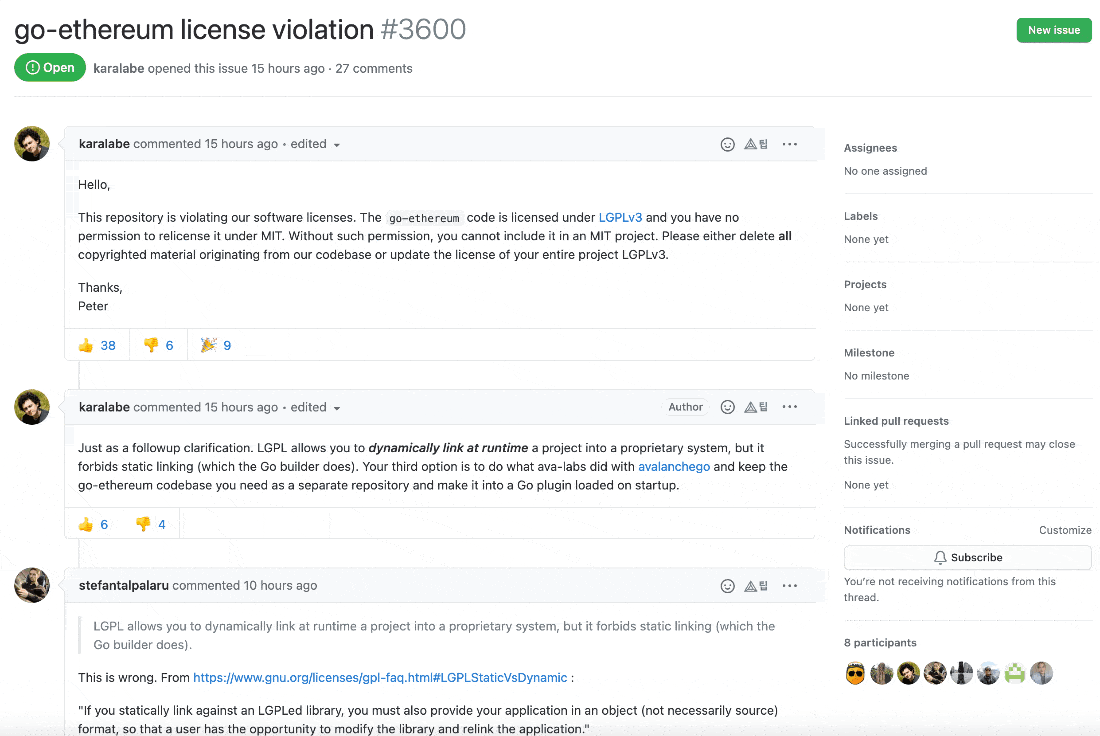
Task: Click '10 hours ago' timestamp on stefantalpalaru comment
Action: click(280, 585)
